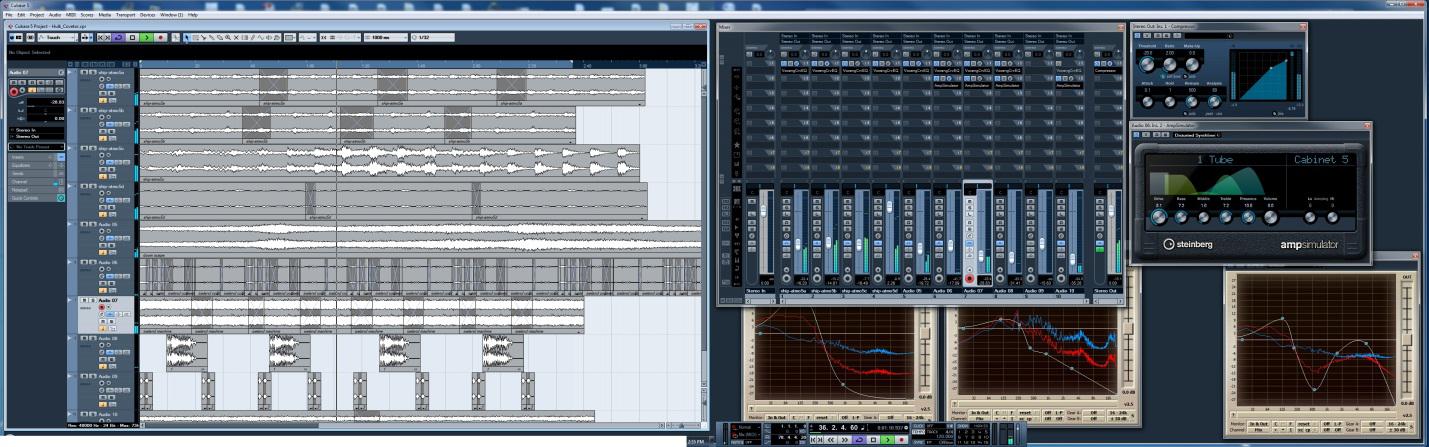Click Compressor insert slot on Stereo Out channel
This screenshot has width=1429, height=447.
[1107, 71]
